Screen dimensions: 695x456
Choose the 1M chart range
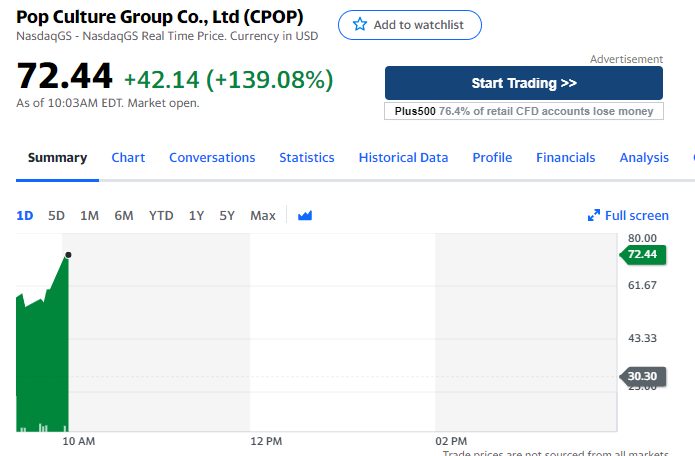pos(89,216)
